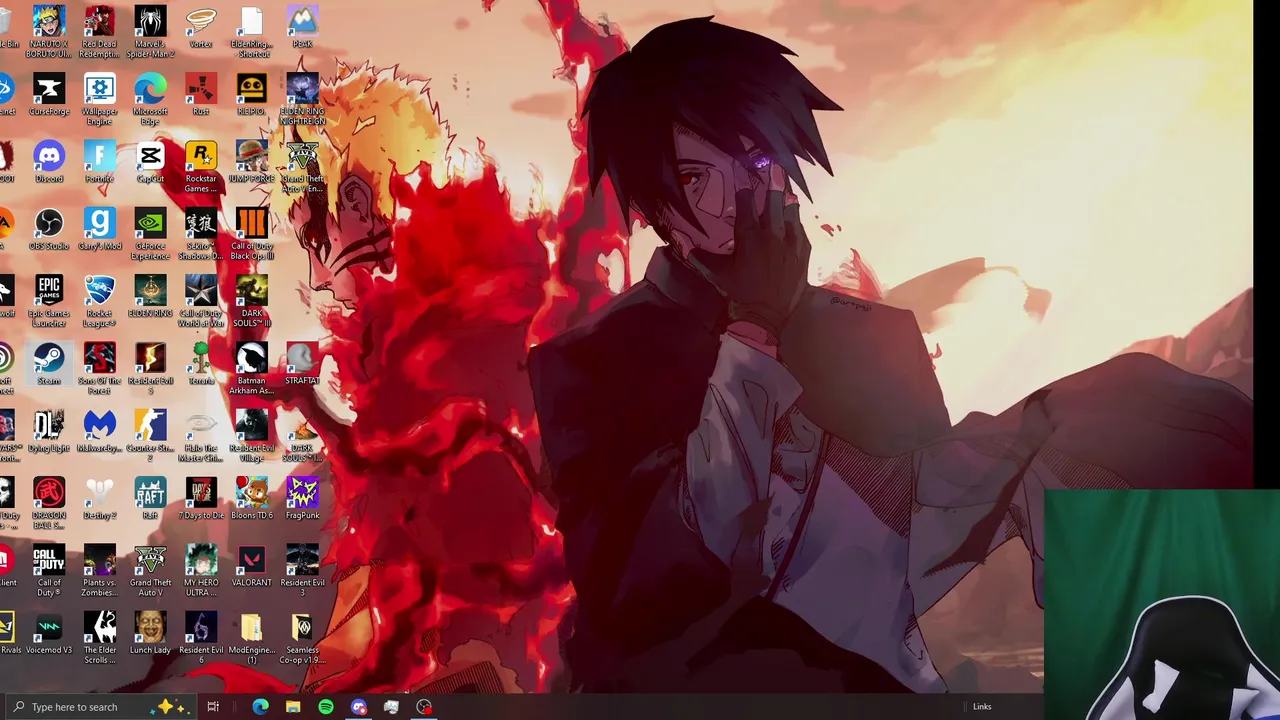This screenshot has width=1280, height=720.
Task: Click the DRAGON BALL shortcut
Action: coord(49,503)
